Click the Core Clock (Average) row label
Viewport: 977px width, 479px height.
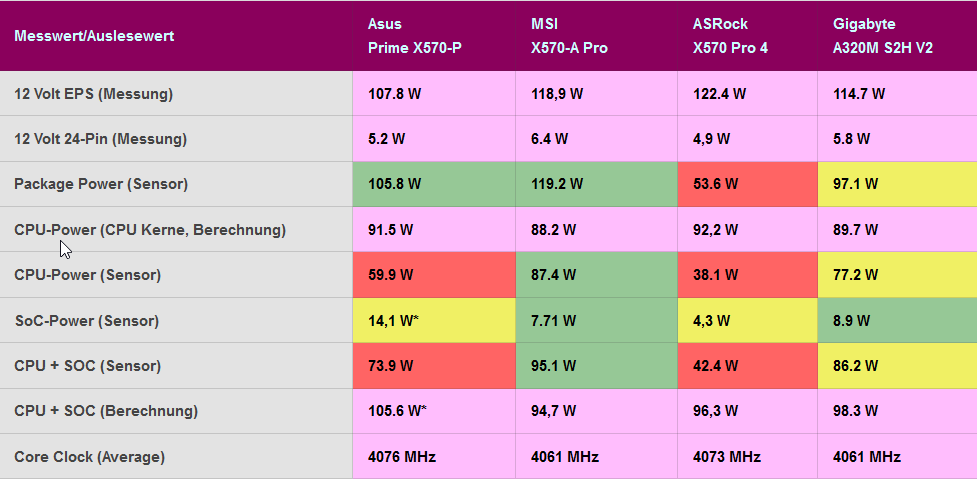coord(90,457)
